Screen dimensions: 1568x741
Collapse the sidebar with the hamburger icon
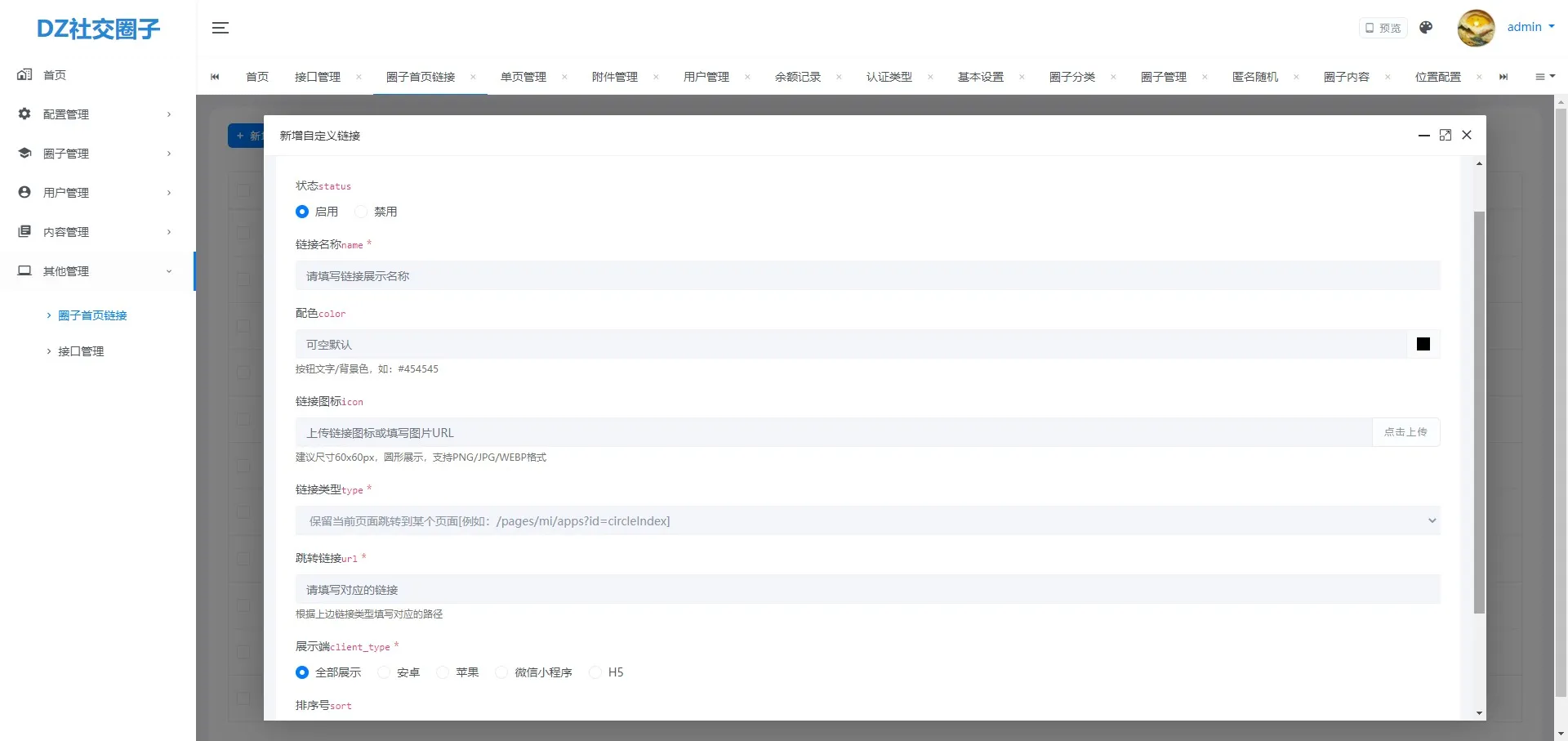click(x=220, y=27)
